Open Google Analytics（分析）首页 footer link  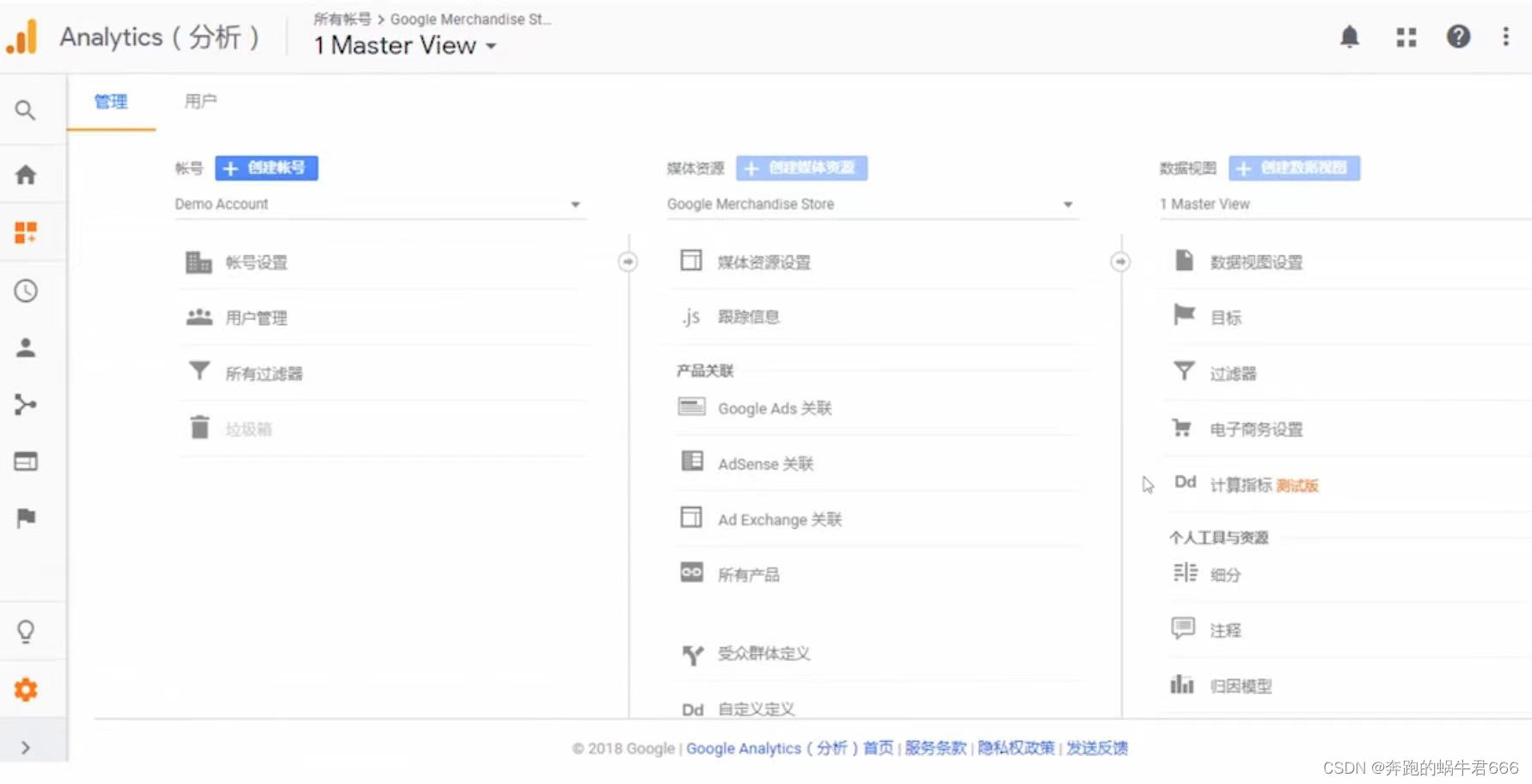click(790, 749)
